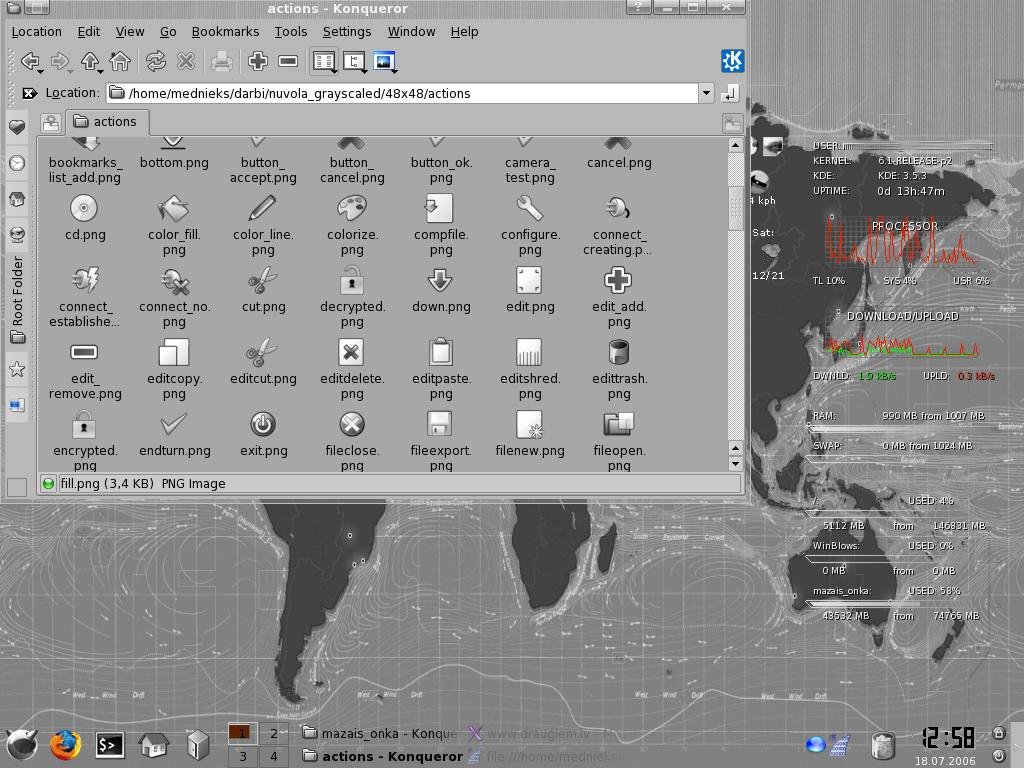Open the Tools menu

pyautogui.click(x=291, y=31)
